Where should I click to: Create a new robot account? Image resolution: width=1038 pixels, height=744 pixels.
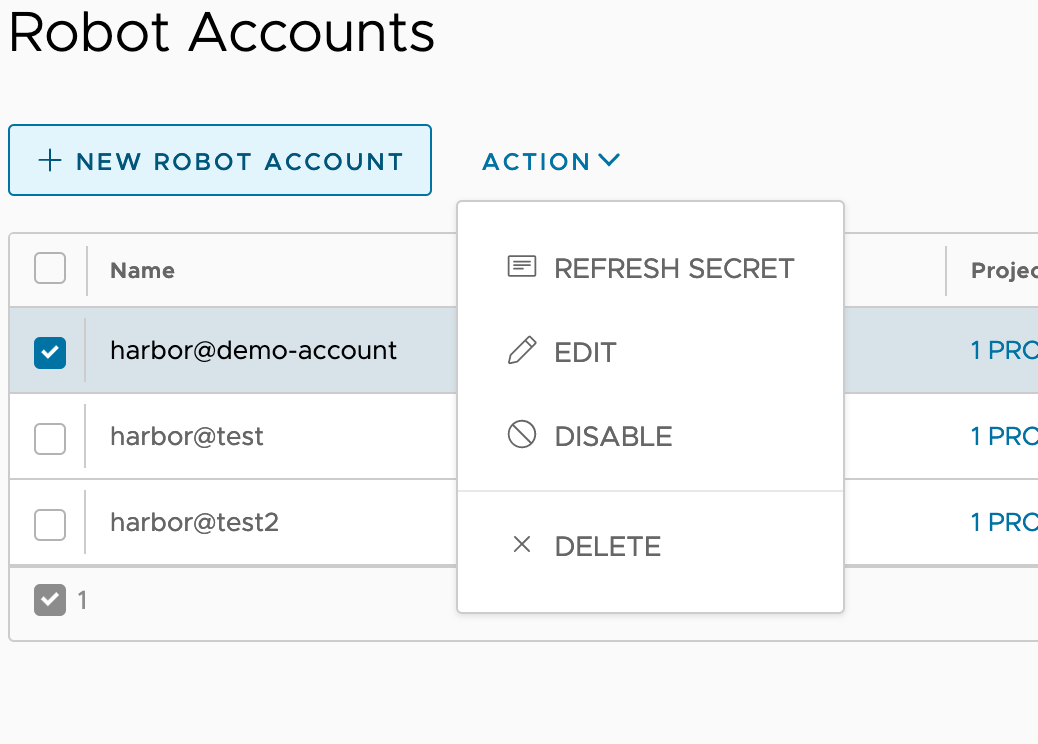220,160
